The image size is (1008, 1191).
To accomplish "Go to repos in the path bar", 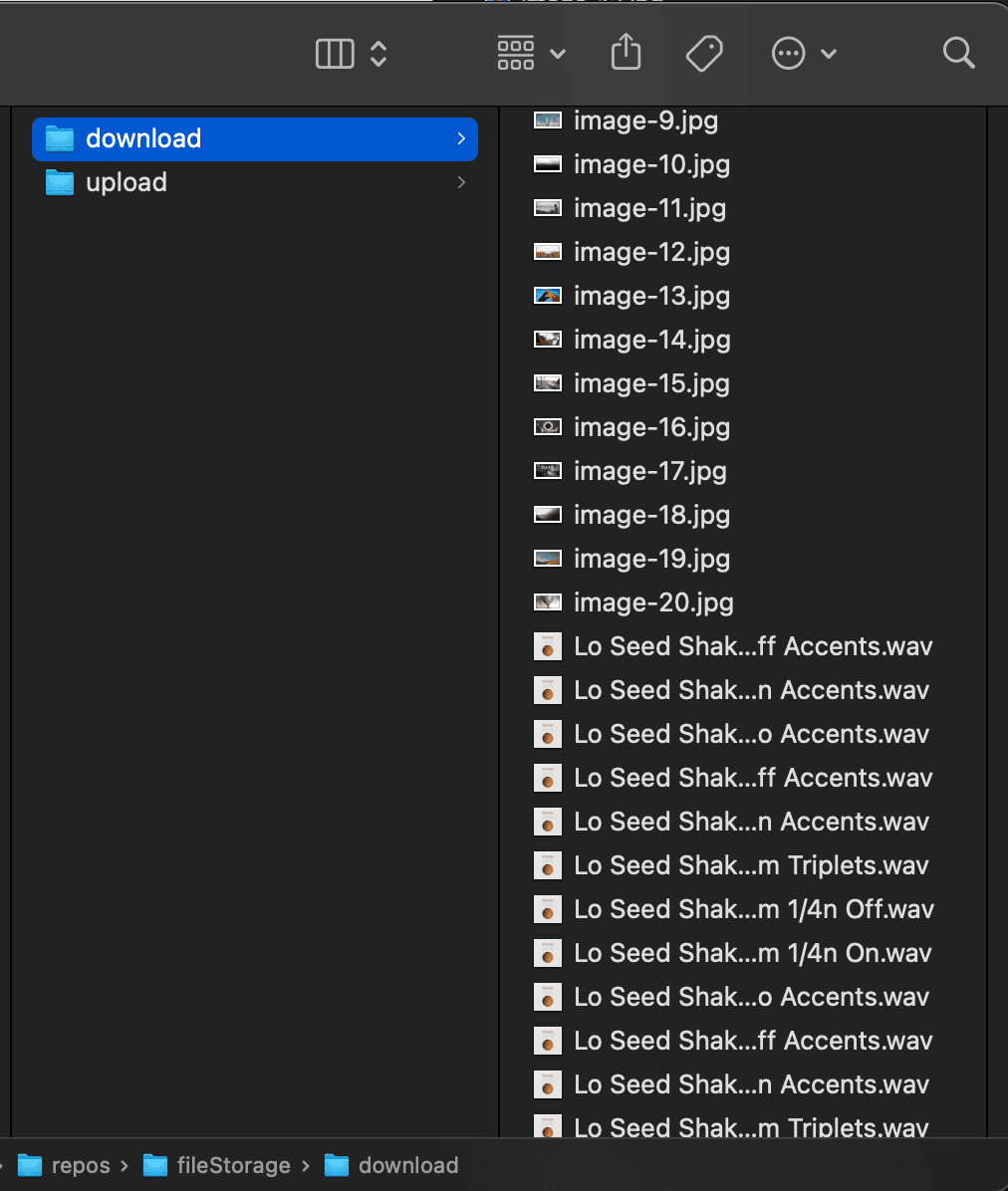I will [80, 1165].
